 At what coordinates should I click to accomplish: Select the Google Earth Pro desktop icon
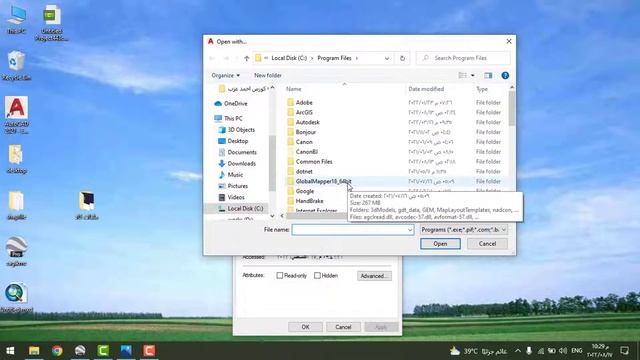(16, 251)
